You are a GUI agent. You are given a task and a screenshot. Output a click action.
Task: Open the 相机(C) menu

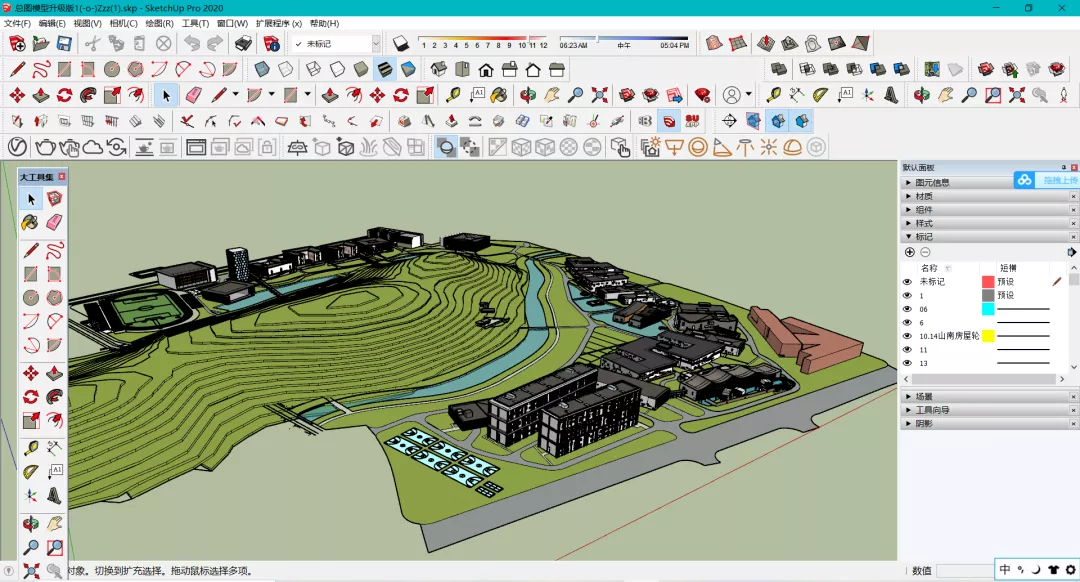tap(123, 23)
